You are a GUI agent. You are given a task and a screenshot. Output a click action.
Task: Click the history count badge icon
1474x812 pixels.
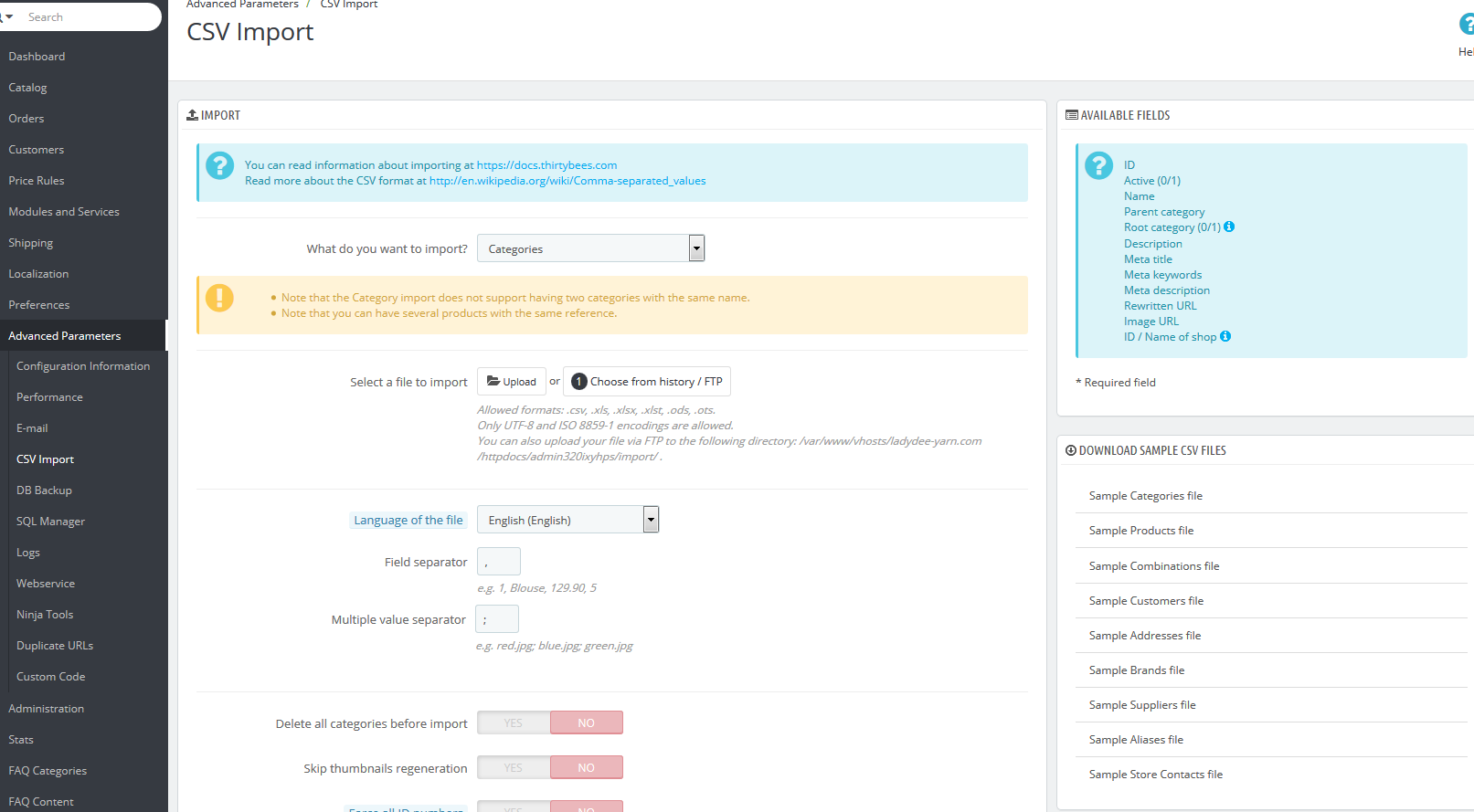[578, 382]
